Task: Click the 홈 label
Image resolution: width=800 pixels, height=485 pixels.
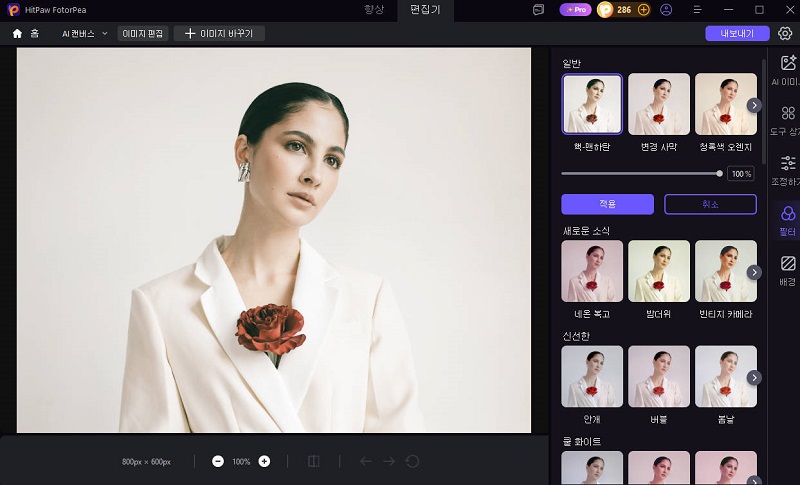Action: pyautogui.click(x=35, y=34)
